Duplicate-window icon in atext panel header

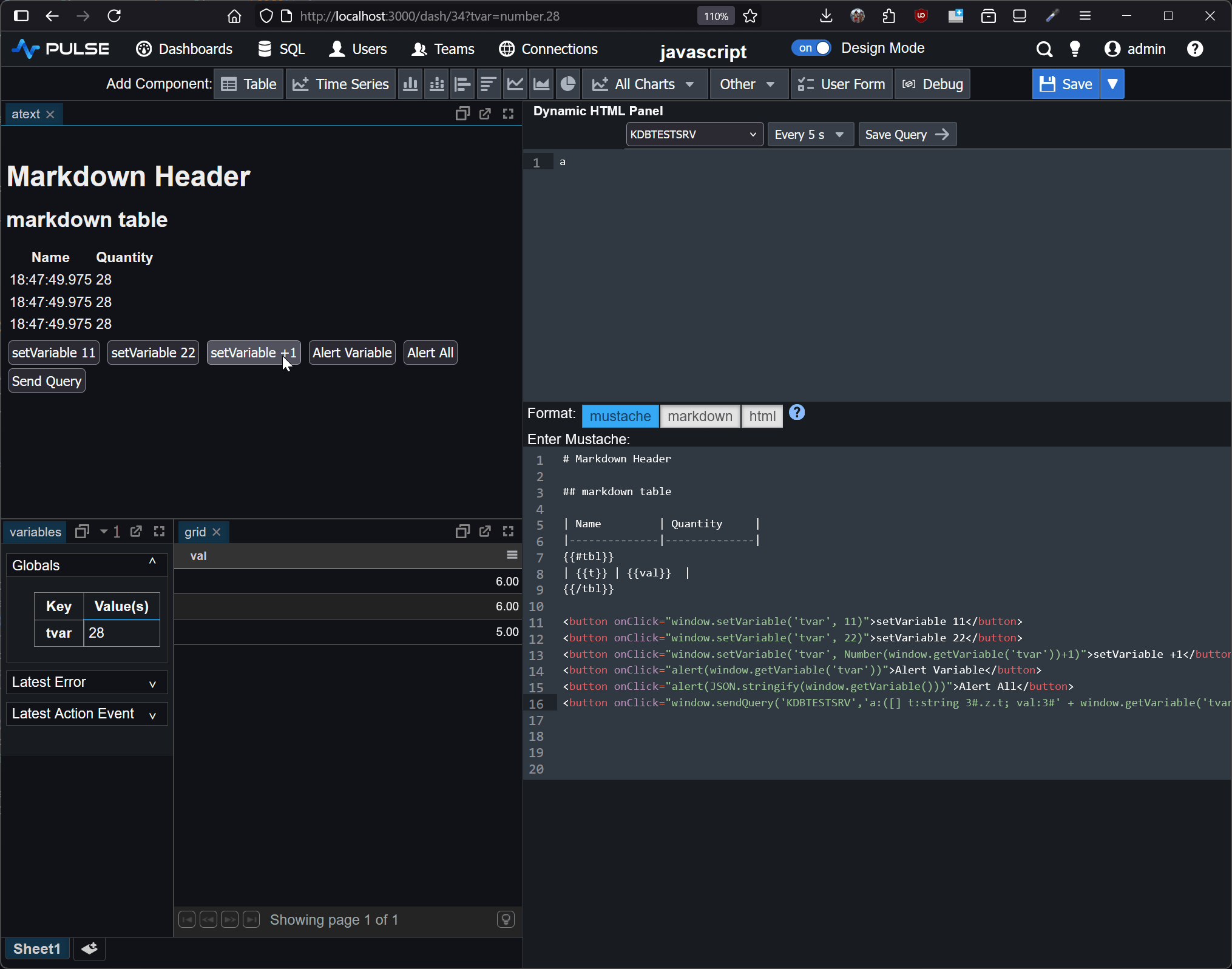tap(462, 114)
